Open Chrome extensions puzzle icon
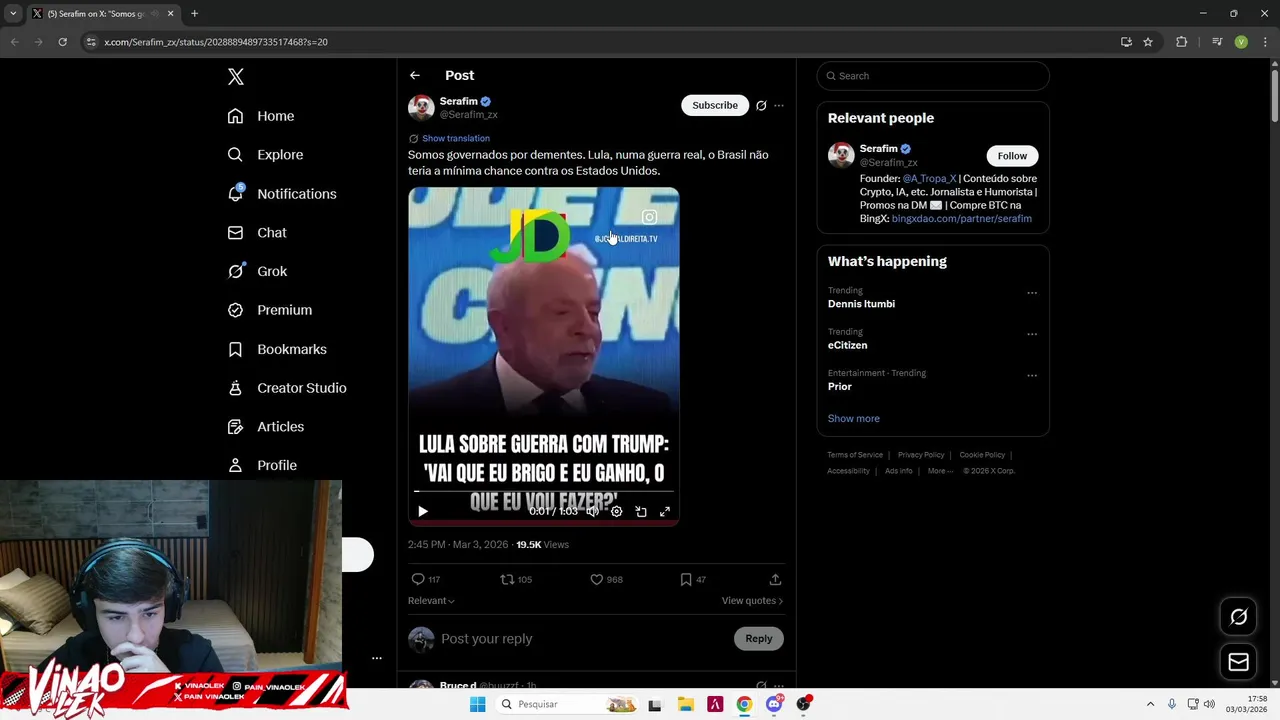 [1181, 42]
